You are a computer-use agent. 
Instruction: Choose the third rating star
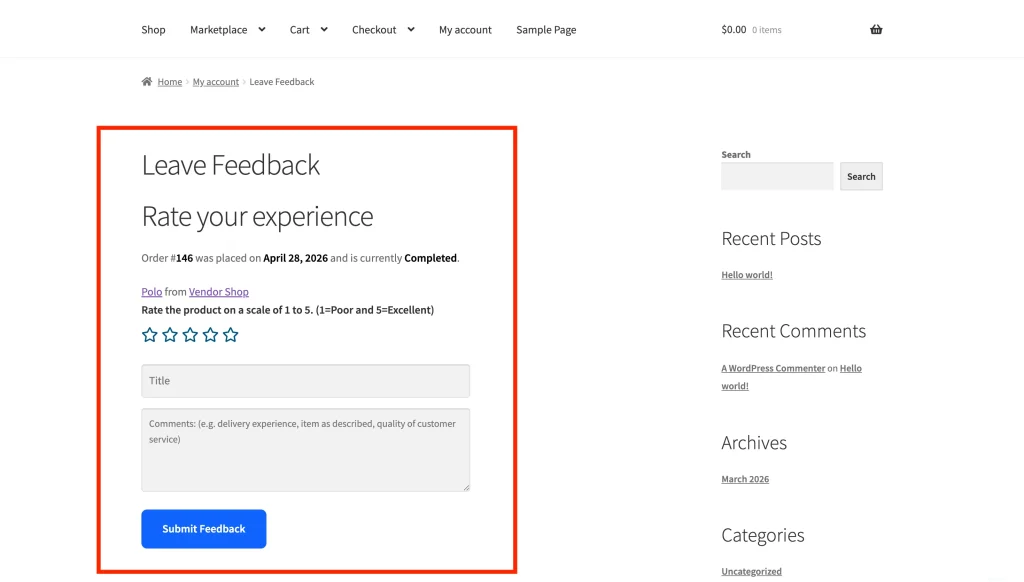point(190,335)
